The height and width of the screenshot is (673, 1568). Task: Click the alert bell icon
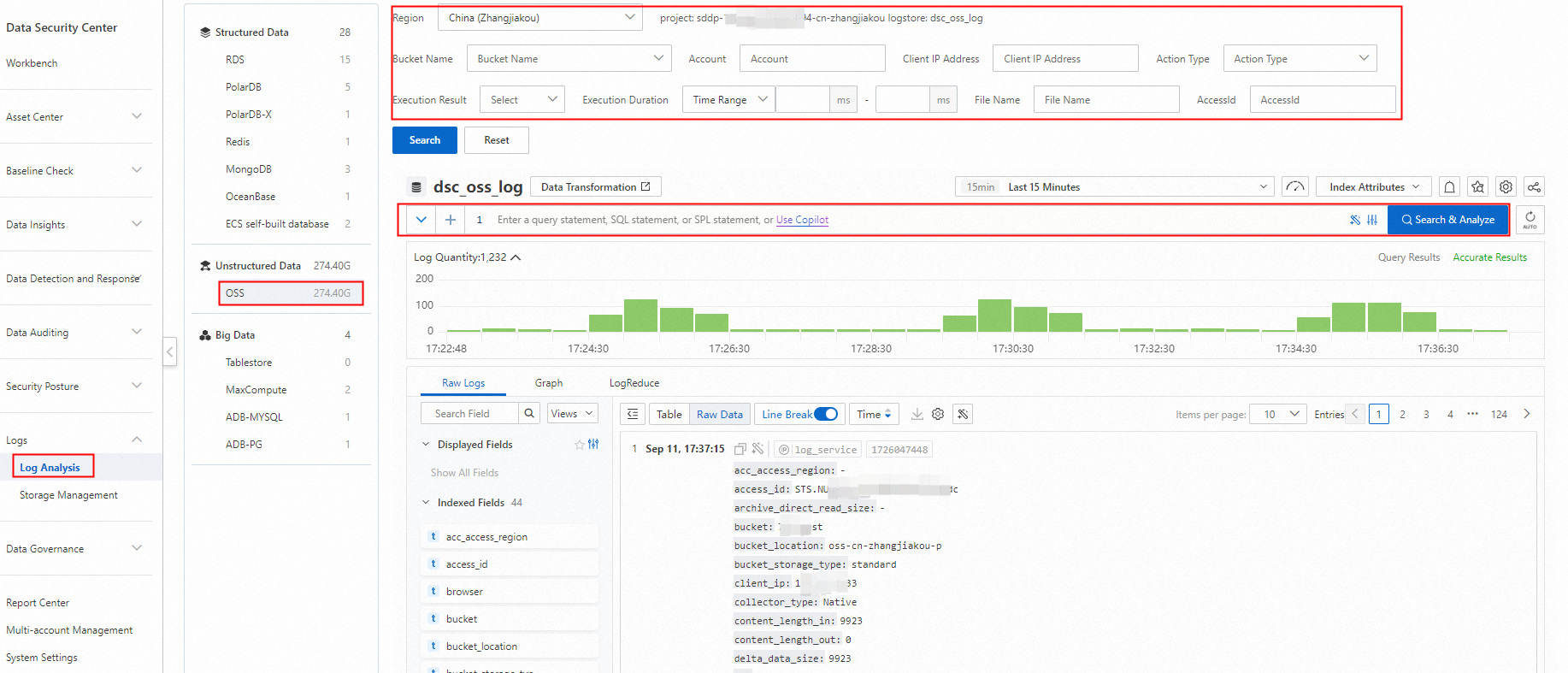pos(1450,187)
